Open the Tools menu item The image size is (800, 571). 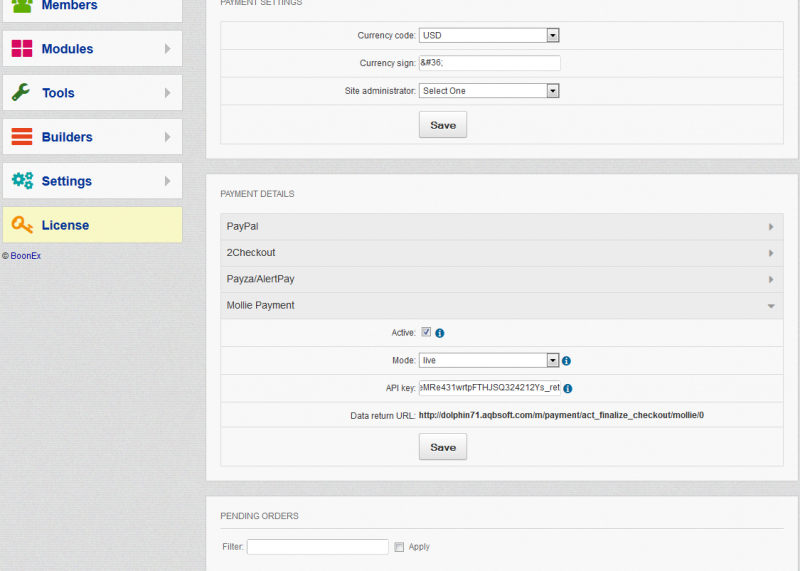92,92
